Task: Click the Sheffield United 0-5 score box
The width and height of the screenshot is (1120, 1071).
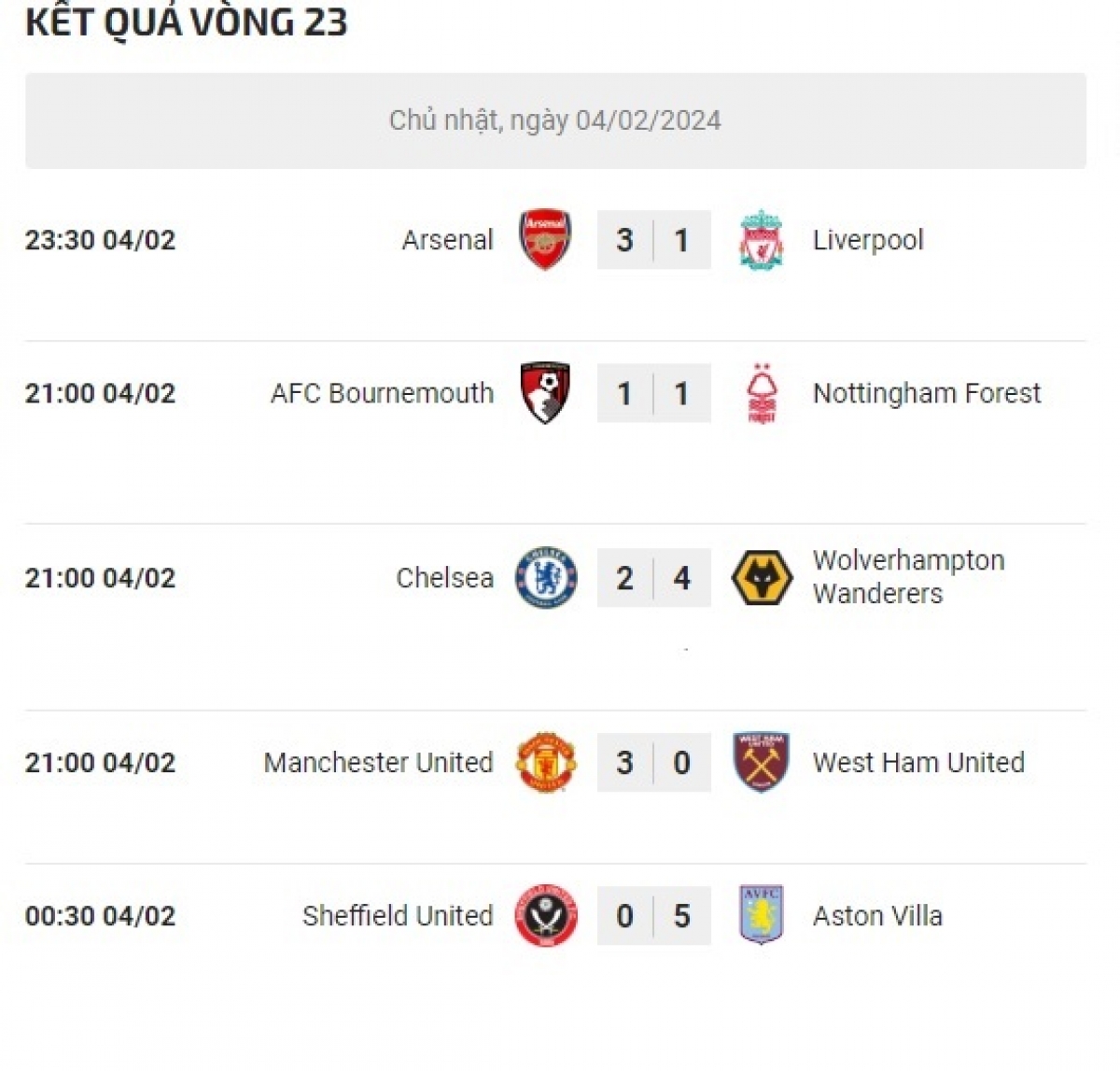Action: [x=653, y=916]
